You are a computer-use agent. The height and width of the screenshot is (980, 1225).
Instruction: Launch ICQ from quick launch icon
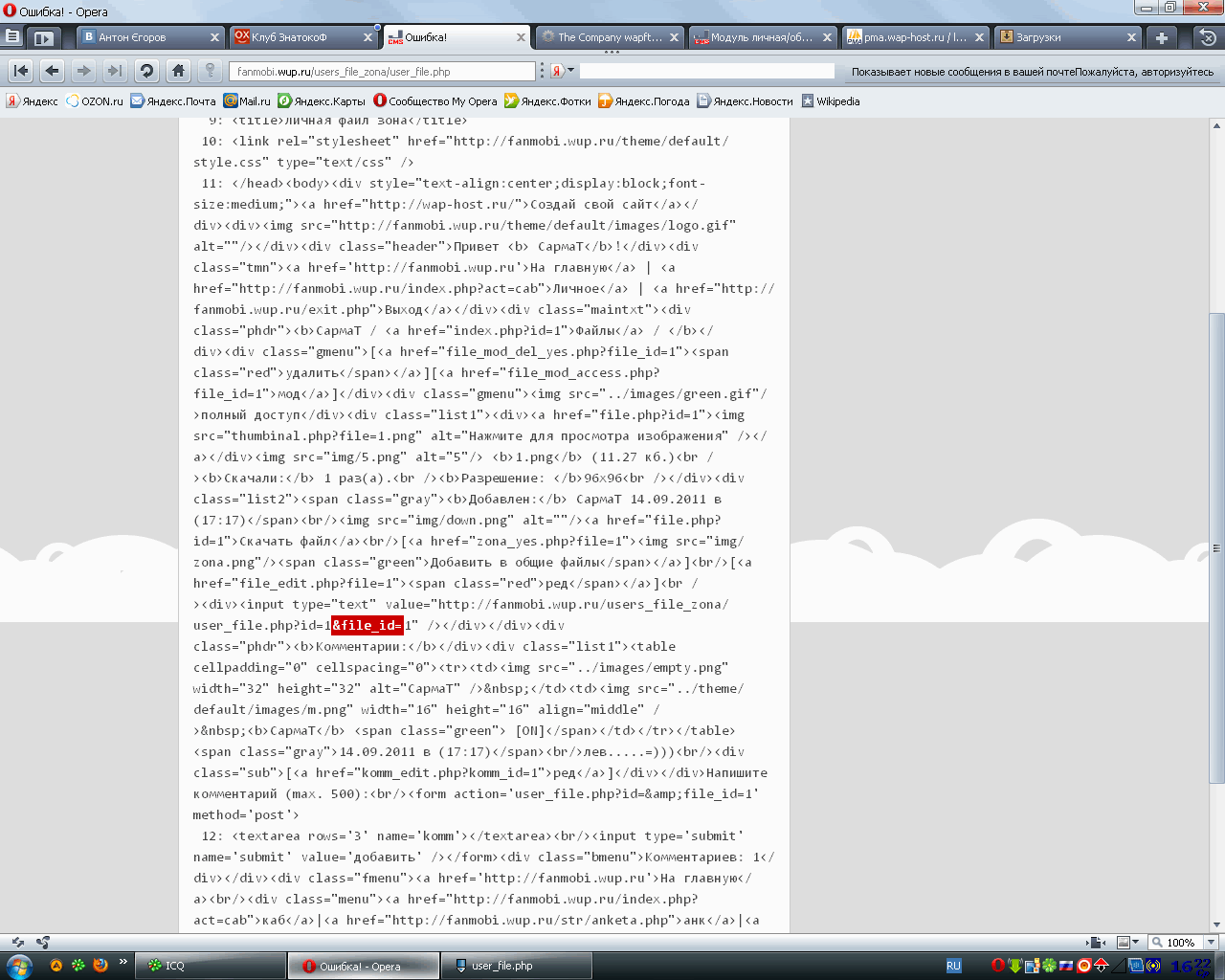pyautogui.click(x=78, y=966)
